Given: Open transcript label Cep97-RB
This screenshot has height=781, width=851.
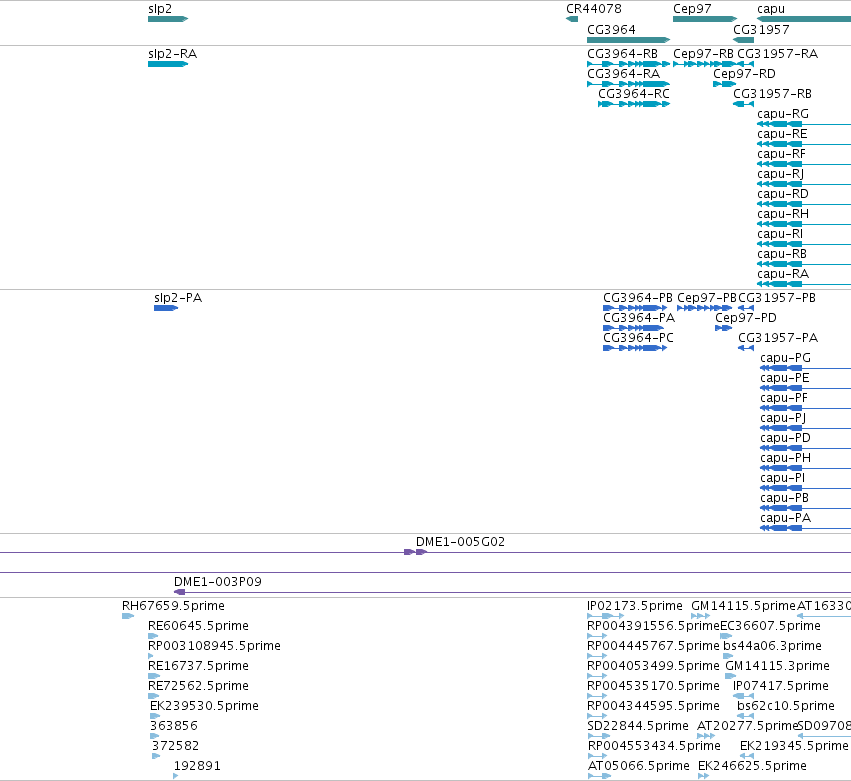Looking at the screenshot, I should click(703, 54).
